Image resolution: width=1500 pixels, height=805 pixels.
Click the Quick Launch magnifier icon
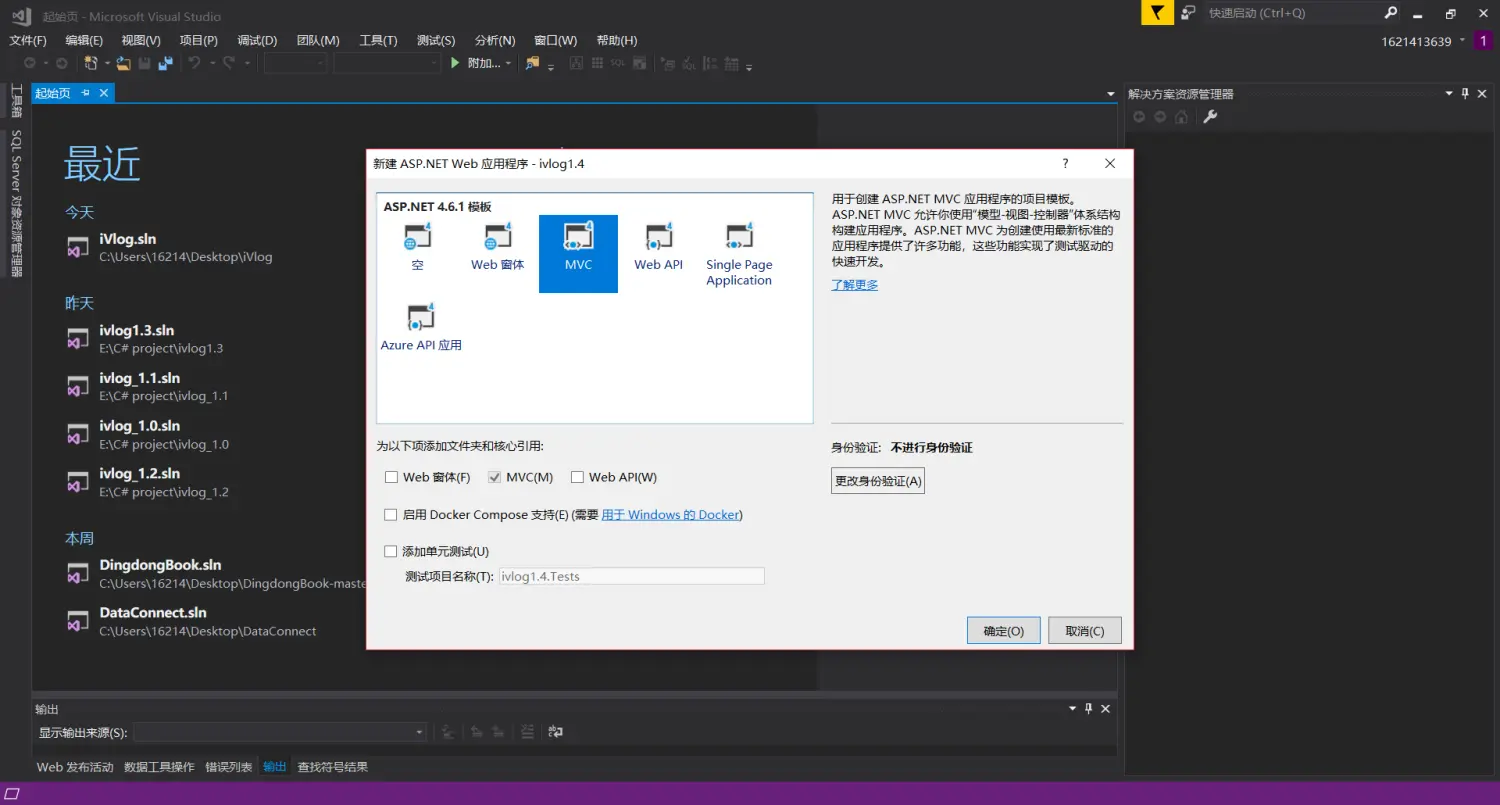tap(1391, 13)
